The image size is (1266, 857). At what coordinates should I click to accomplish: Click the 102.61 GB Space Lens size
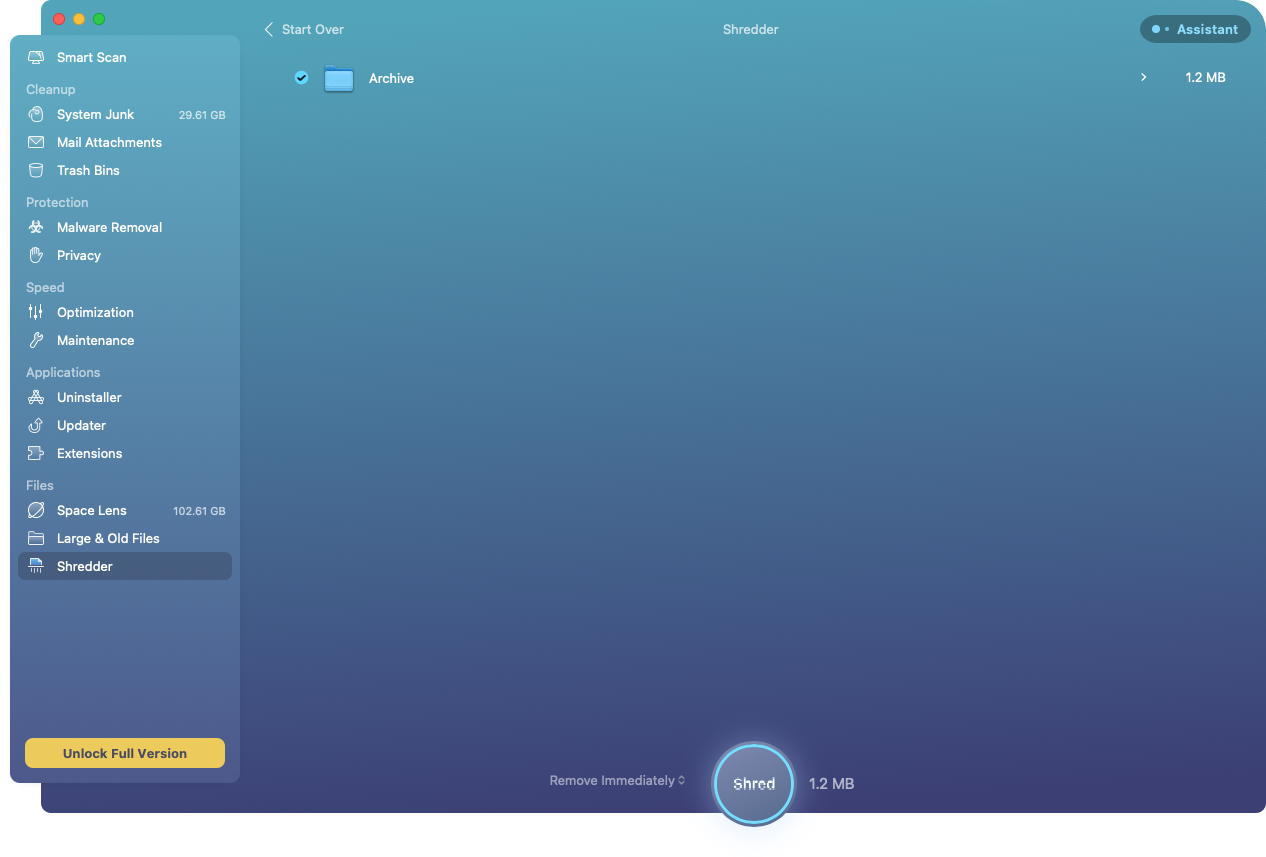point(199,511)
